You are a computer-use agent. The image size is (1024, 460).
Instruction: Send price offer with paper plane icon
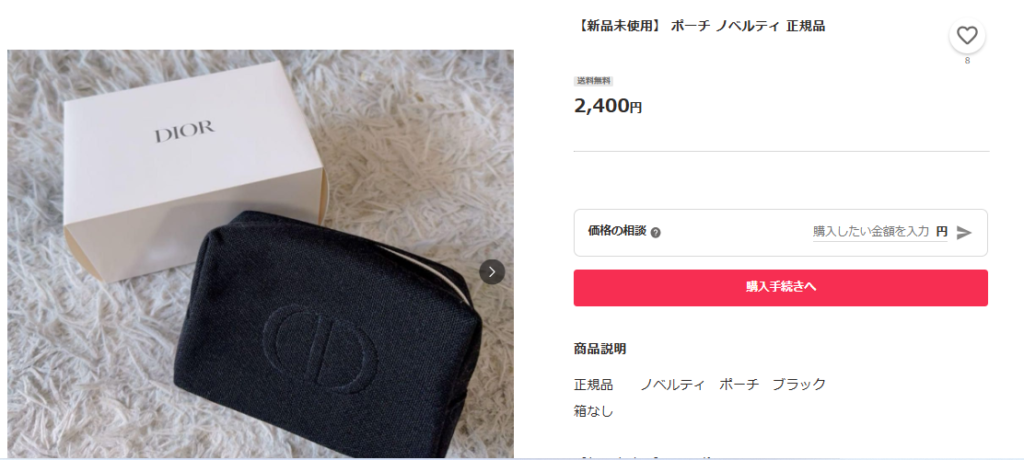click(x=964, y=232)
